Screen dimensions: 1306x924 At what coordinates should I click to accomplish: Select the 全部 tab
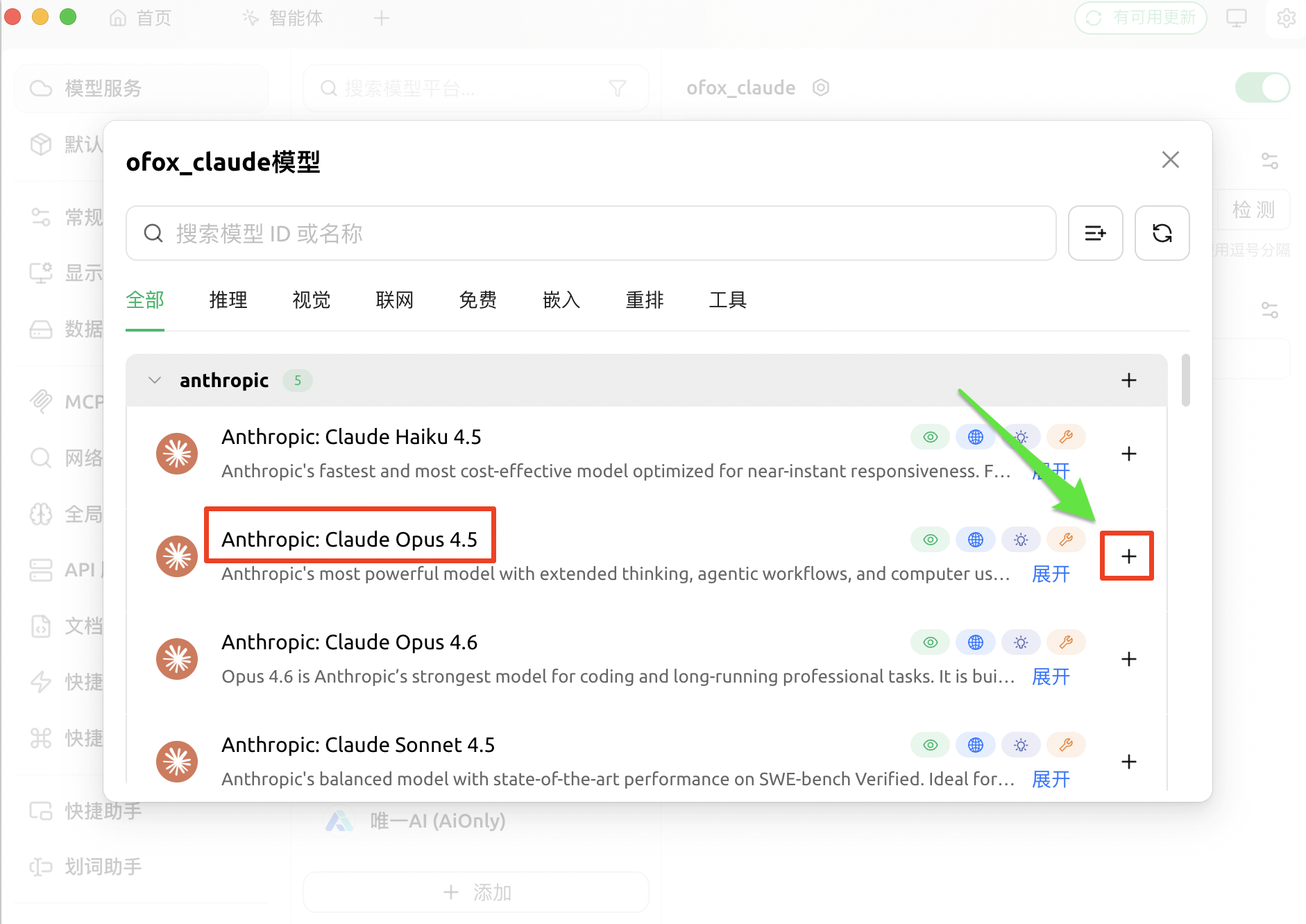click(145, 300)
